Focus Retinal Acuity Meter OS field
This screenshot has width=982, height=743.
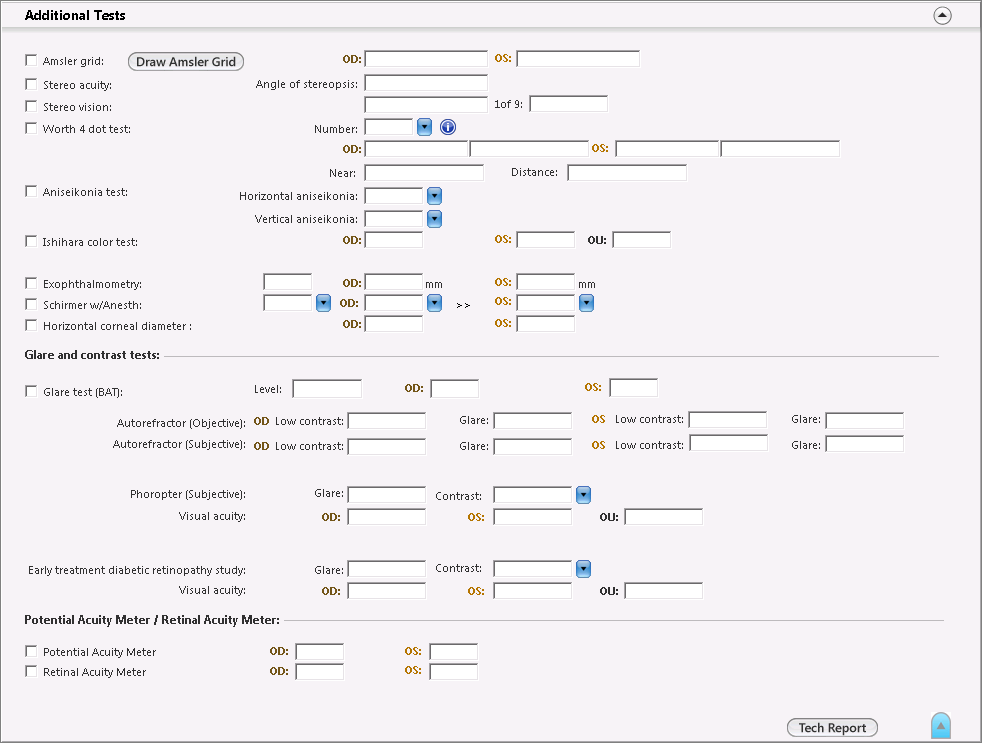453,672
